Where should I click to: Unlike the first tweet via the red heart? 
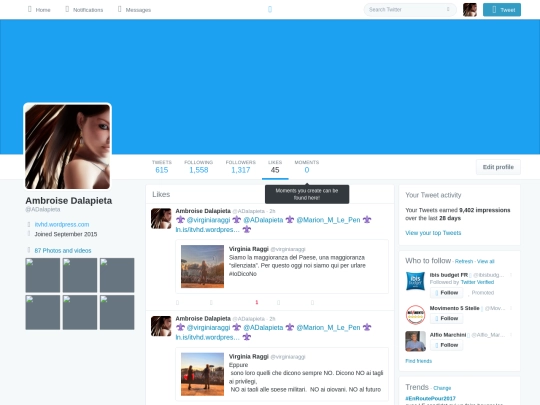[x=257, y=302]
